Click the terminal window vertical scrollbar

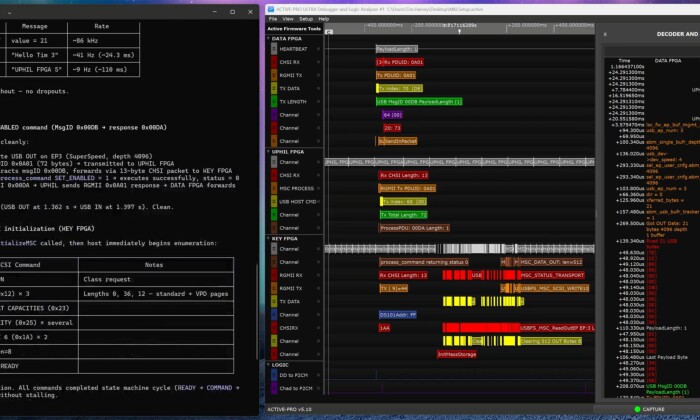(257, 312)
